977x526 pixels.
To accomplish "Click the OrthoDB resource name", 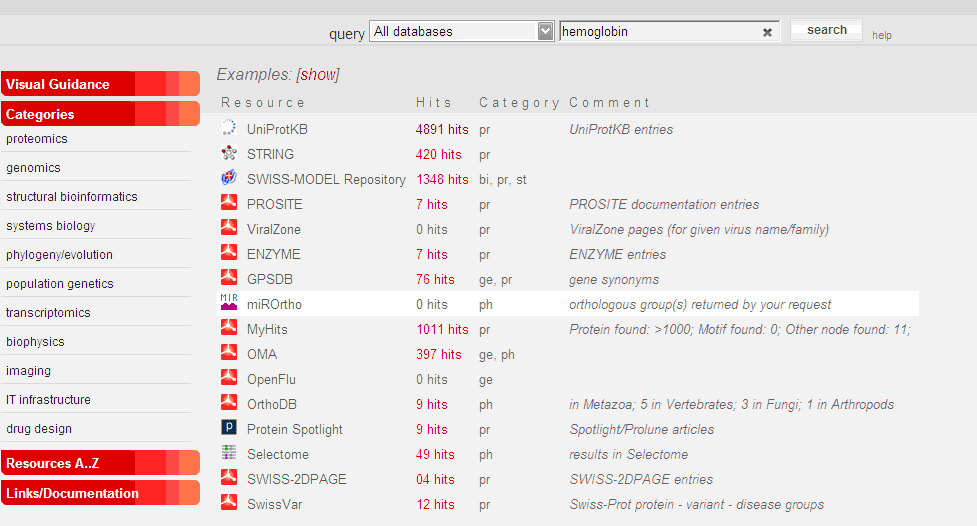I will [272, 404].
